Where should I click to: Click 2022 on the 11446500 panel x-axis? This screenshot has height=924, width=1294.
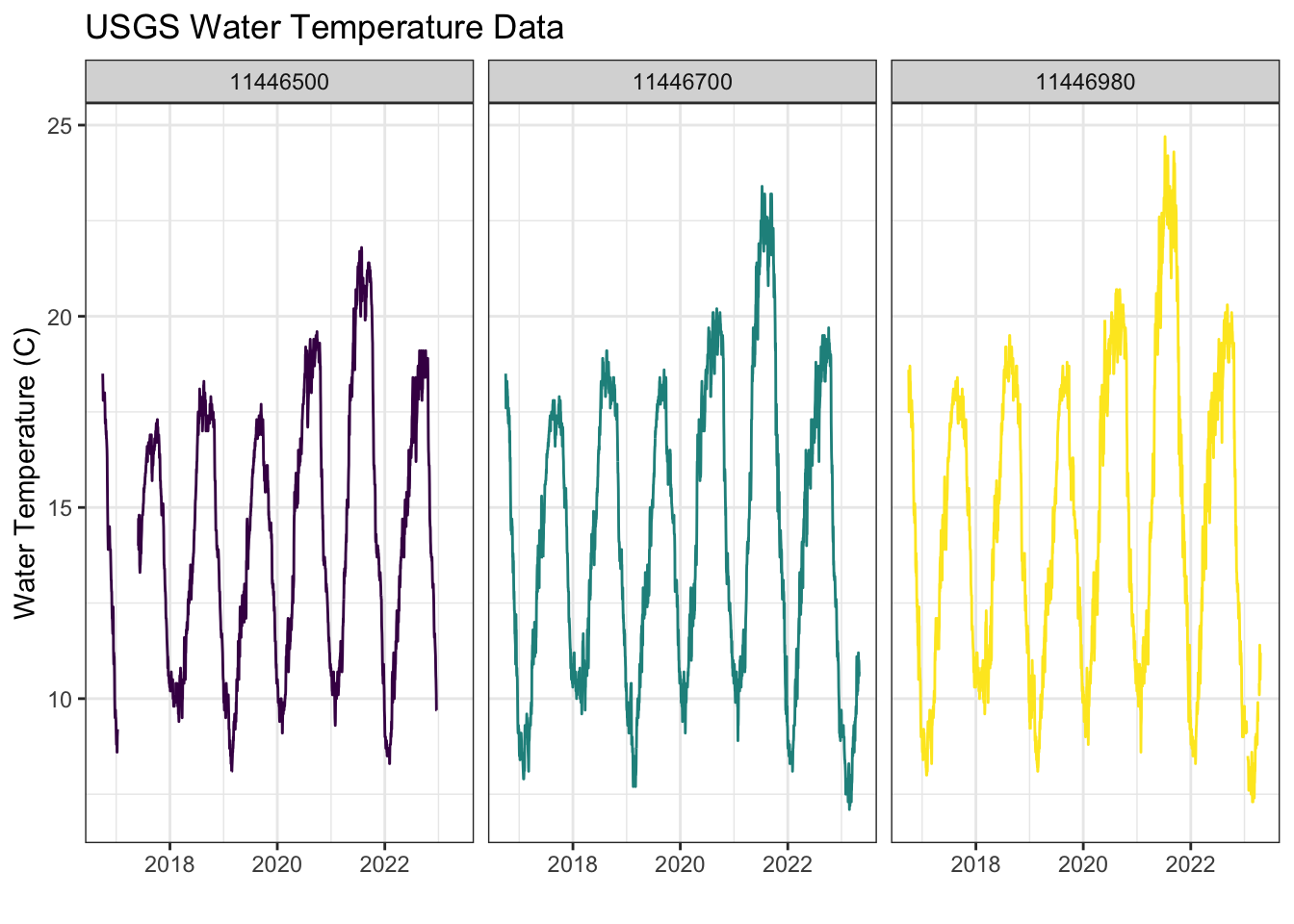pos(385,864)
